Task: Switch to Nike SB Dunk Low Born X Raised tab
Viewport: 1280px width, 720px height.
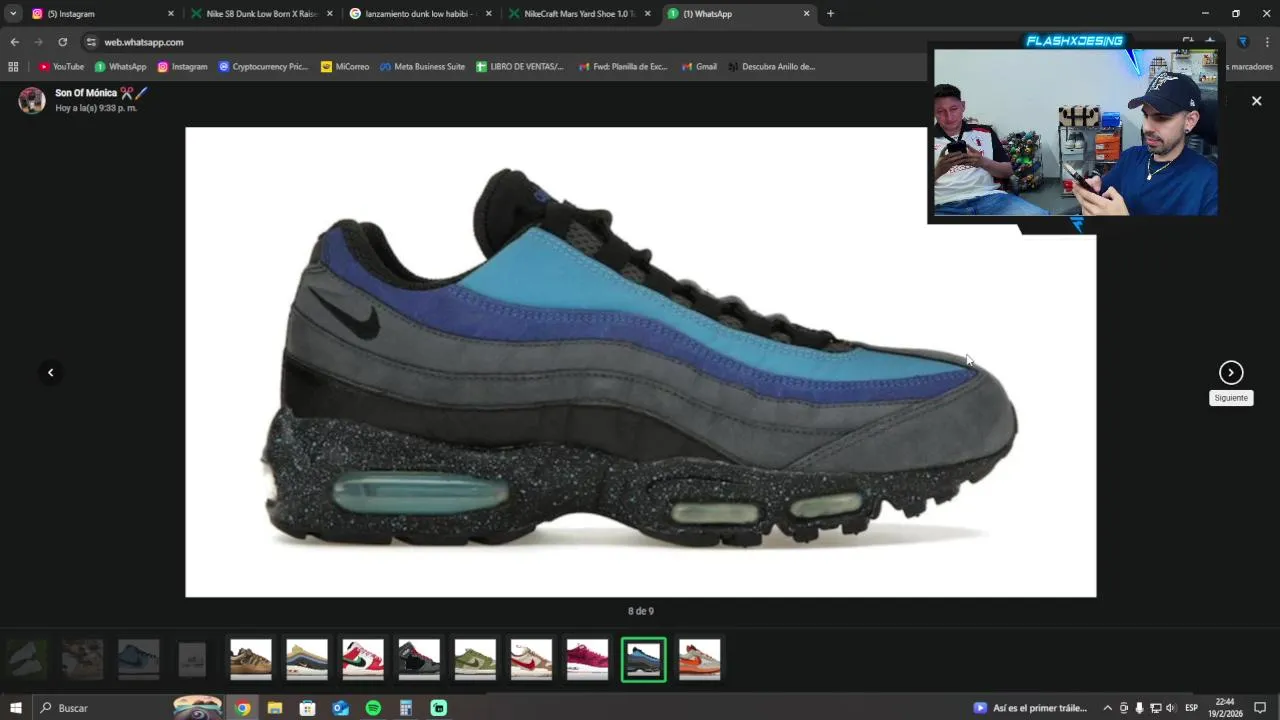Action: (x=260, y=14)
